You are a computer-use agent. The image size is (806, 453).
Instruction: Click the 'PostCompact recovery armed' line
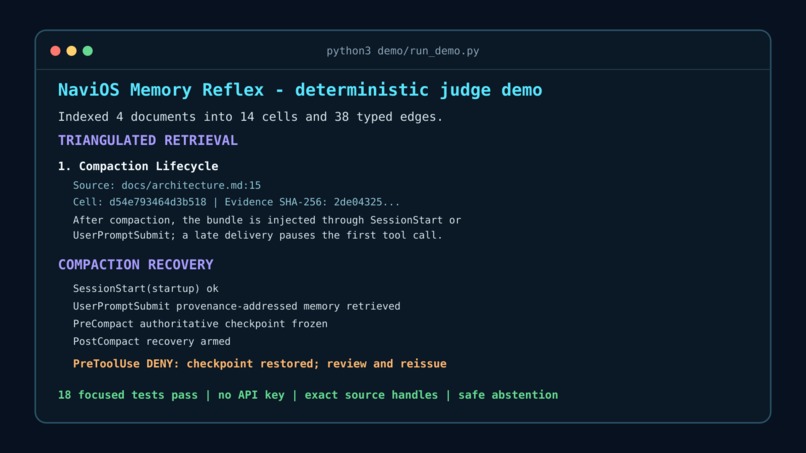pos(152,341)
